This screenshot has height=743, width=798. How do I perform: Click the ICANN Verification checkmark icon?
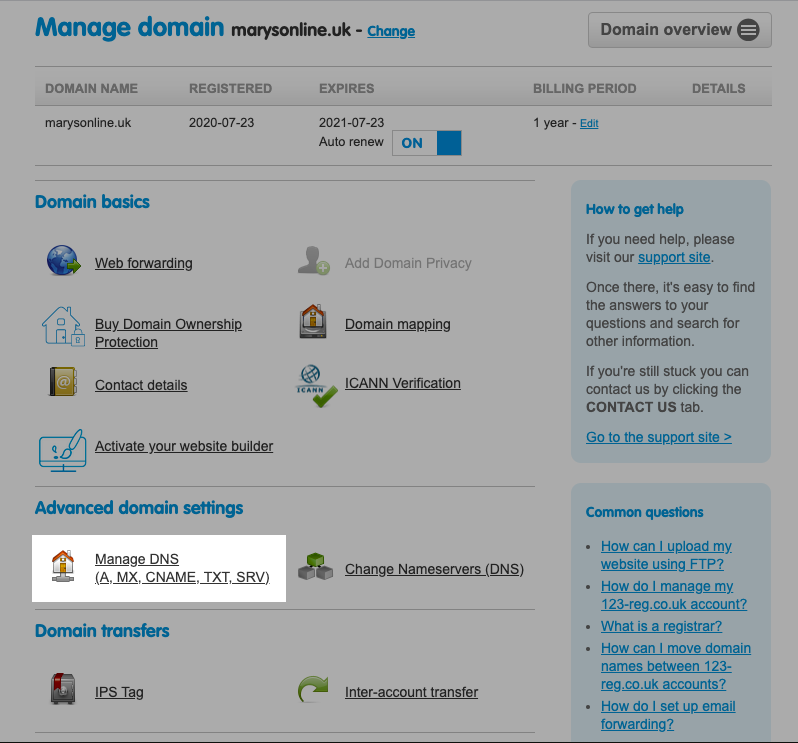317,386
